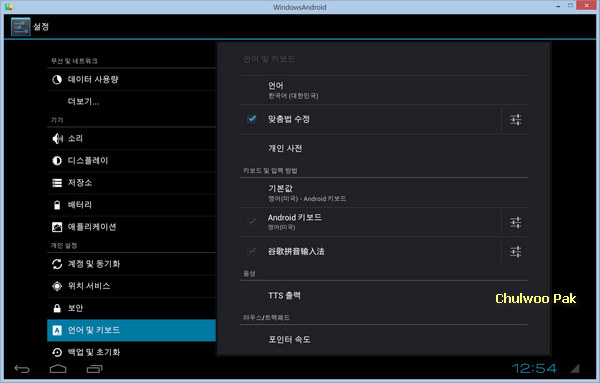Viewport: 600px width, 383px height.
Task: Open TTS 출력 settings
Action: click(384, 295)
